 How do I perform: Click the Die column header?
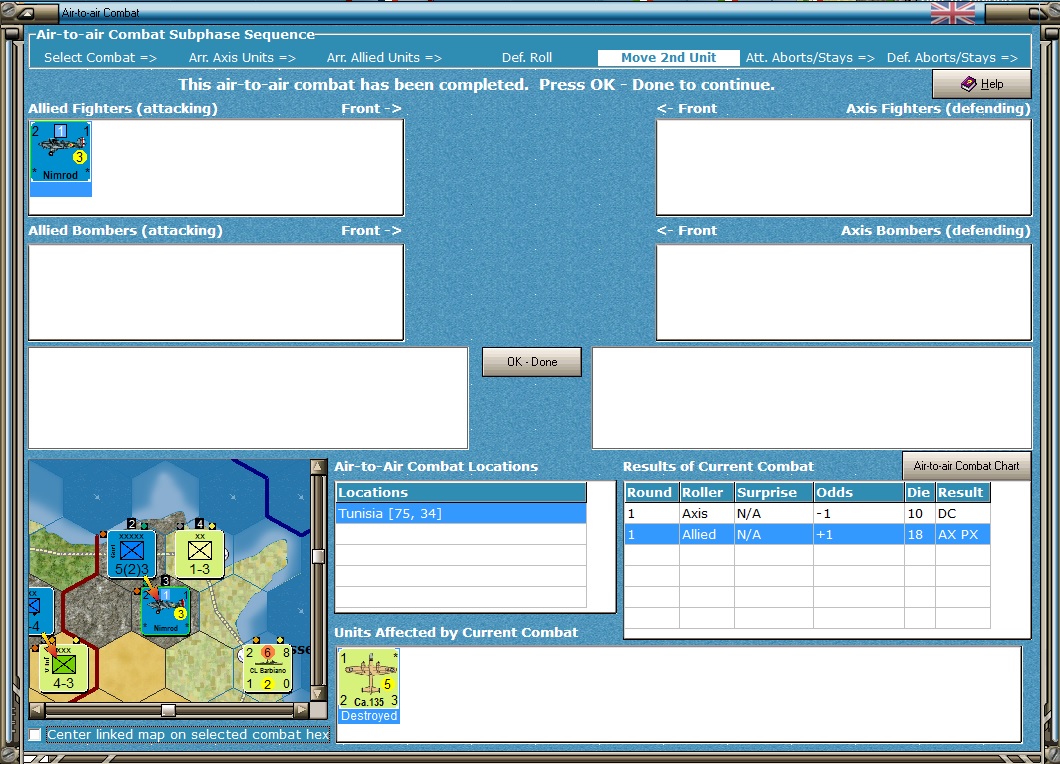(x=919, y=492)
